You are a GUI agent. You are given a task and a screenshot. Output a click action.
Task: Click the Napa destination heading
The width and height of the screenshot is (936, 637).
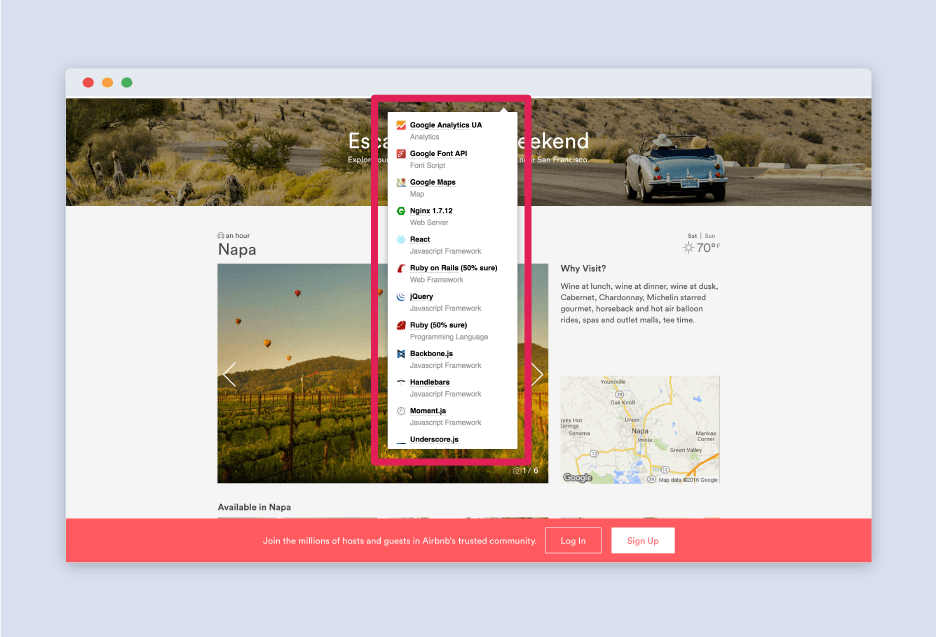coord(237,250)
